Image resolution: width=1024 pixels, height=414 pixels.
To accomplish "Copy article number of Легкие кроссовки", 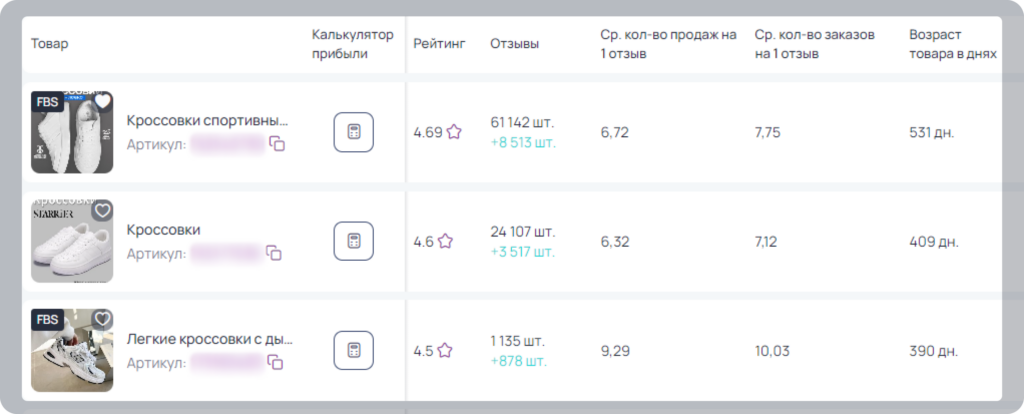I will click(x=276, y=362).
